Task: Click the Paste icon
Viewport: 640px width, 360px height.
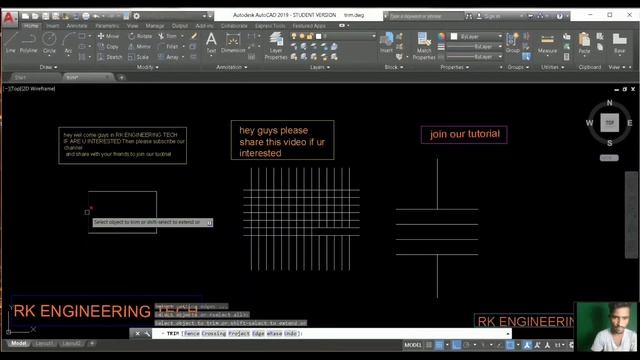Action: (x=584, y=43)
